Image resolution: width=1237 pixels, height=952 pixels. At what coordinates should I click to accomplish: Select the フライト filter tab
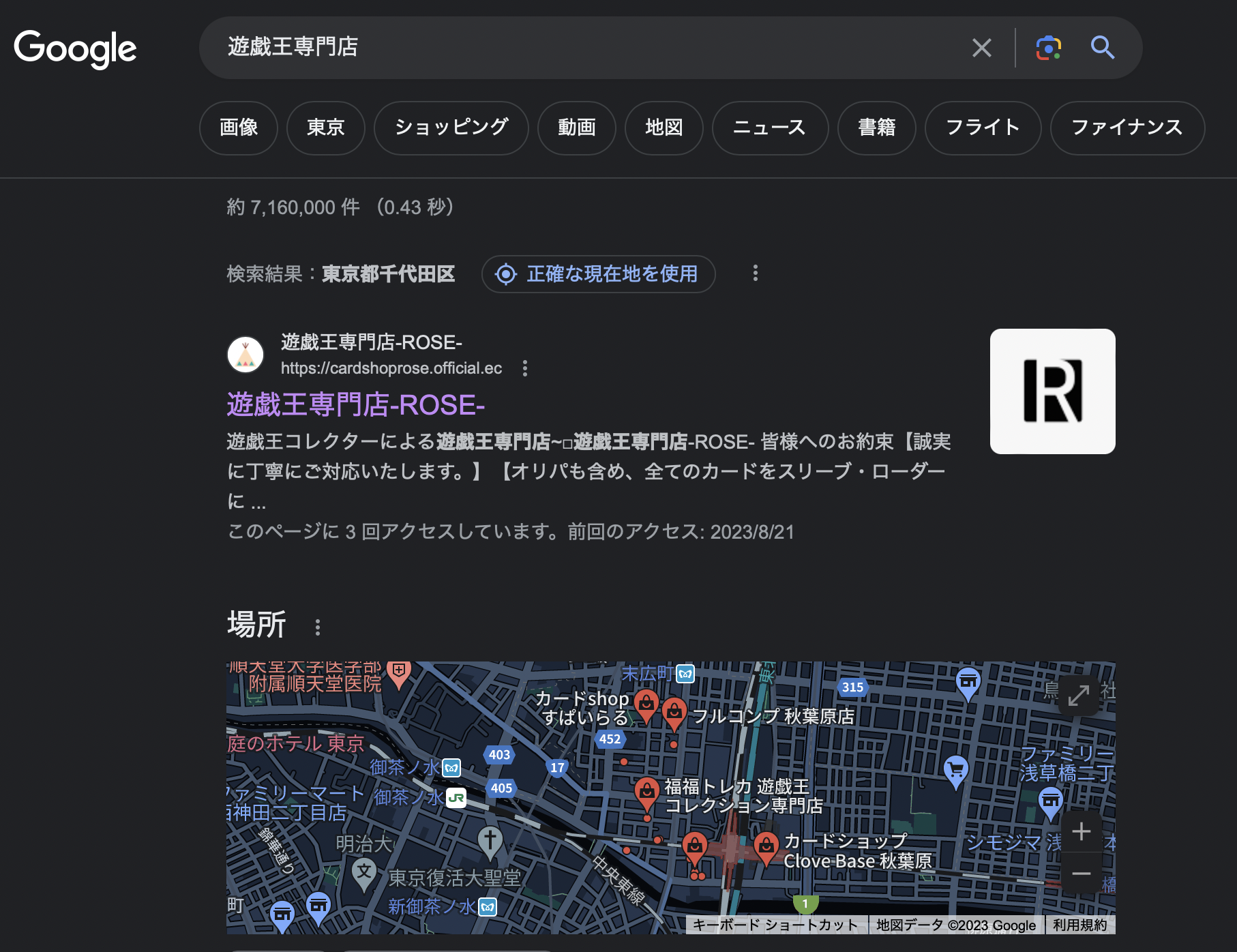pos(983,128)
